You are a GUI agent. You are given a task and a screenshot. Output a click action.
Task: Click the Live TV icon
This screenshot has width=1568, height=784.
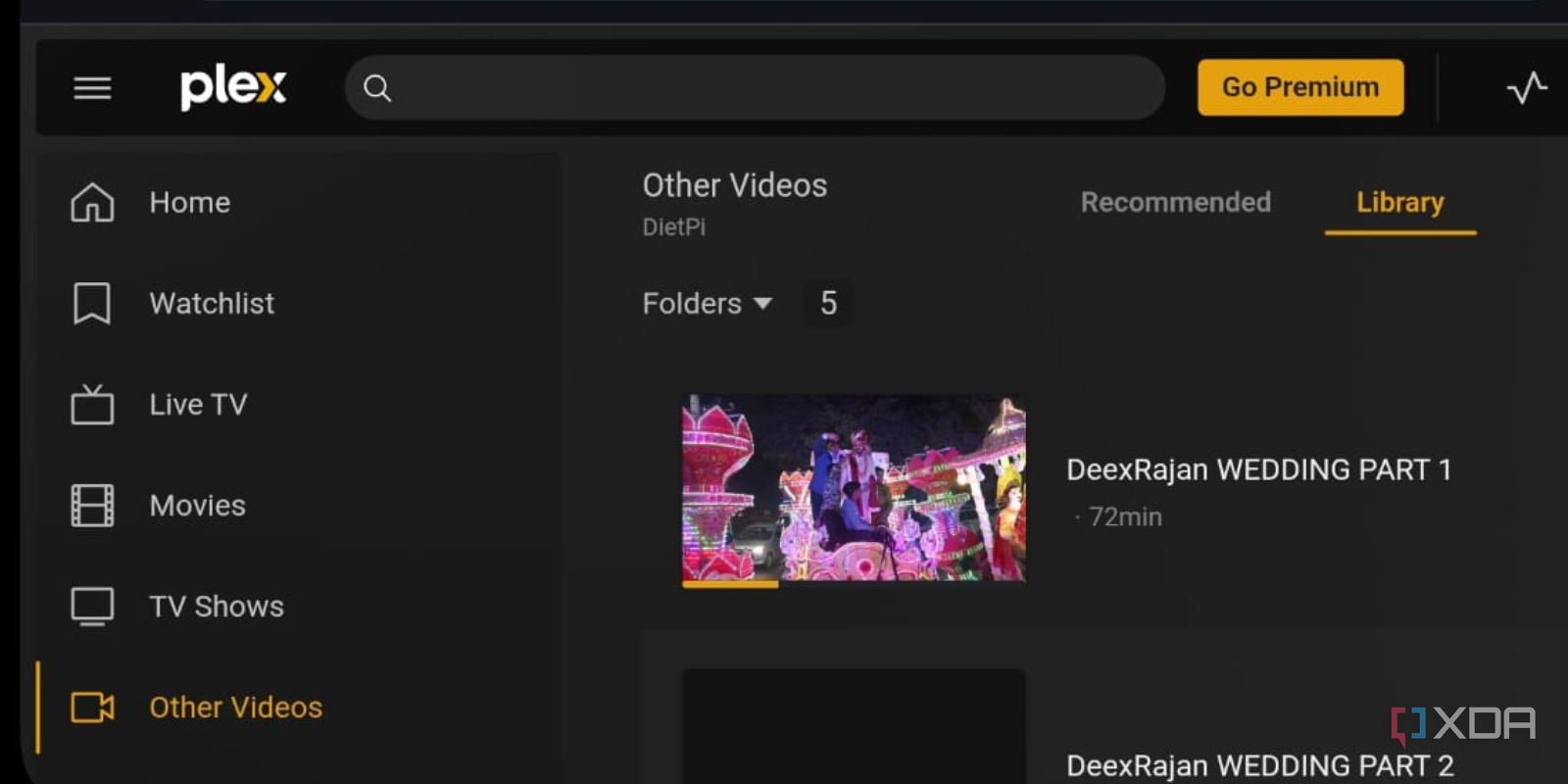click(x=92, y=404)
